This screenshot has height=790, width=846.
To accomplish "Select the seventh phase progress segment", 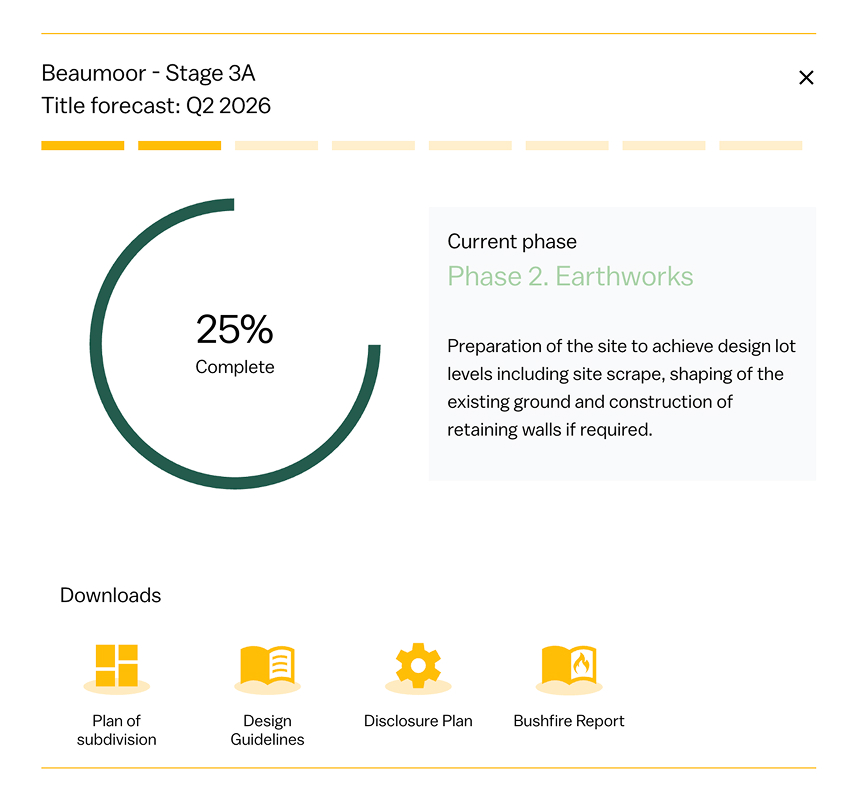I will (664, 146).
